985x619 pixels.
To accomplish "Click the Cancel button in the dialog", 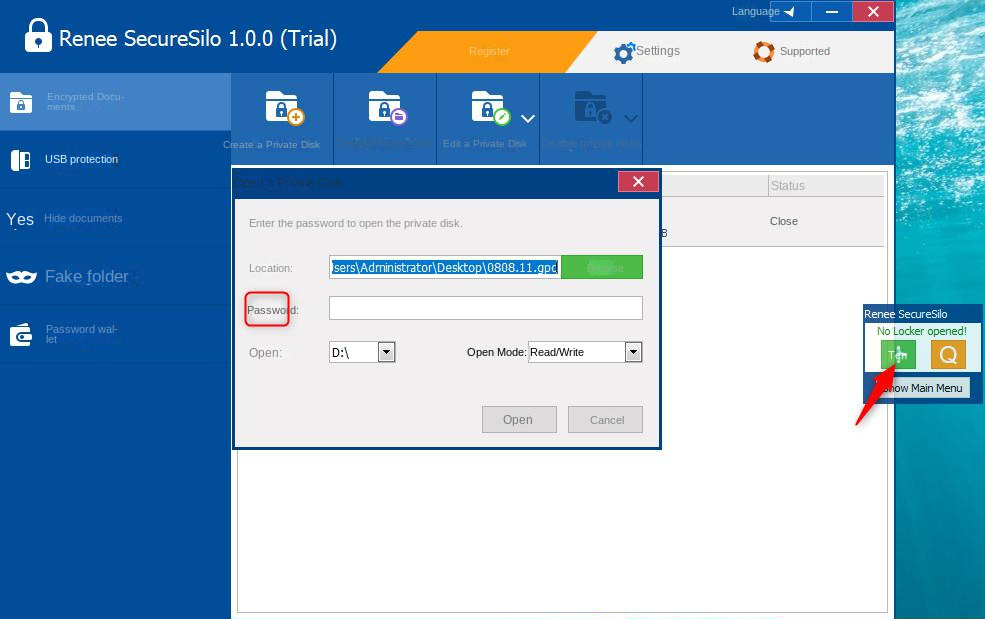I will [x=606, y=420].
